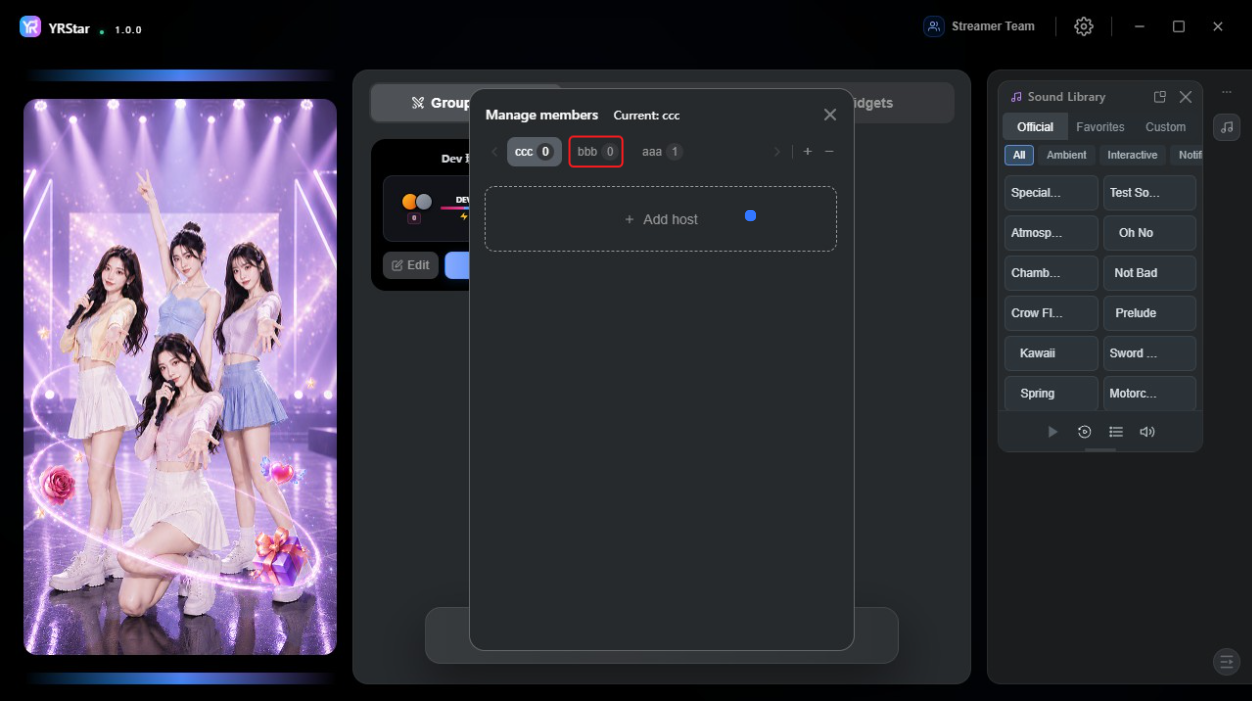This screenshot has height=701, width=1252.
Task: Add a new group with plus icon
Action: click(x=808, y=152)
